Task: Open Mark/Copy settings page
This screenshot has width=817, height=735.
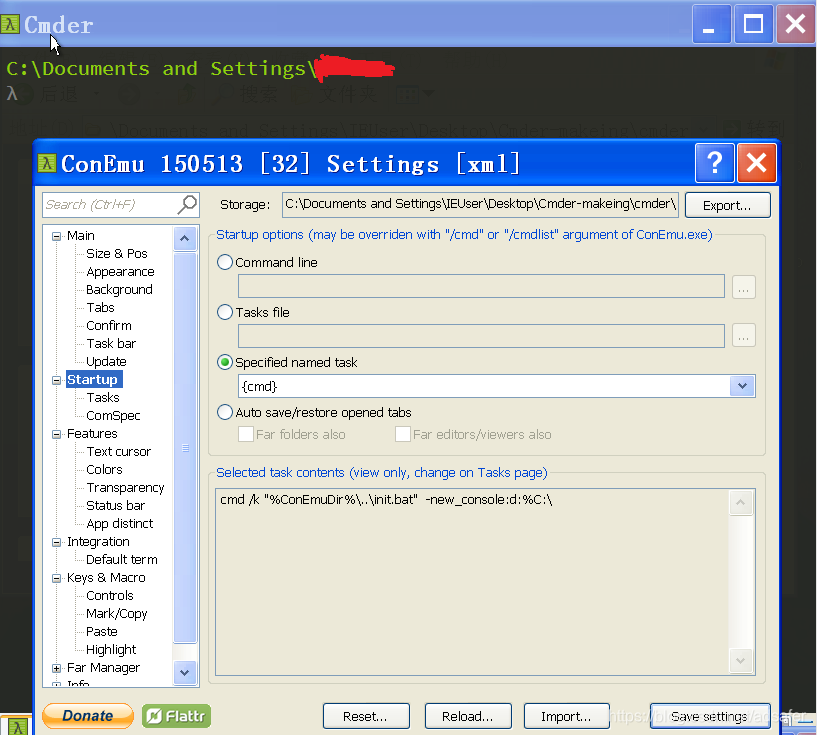Action: (117, 614)
